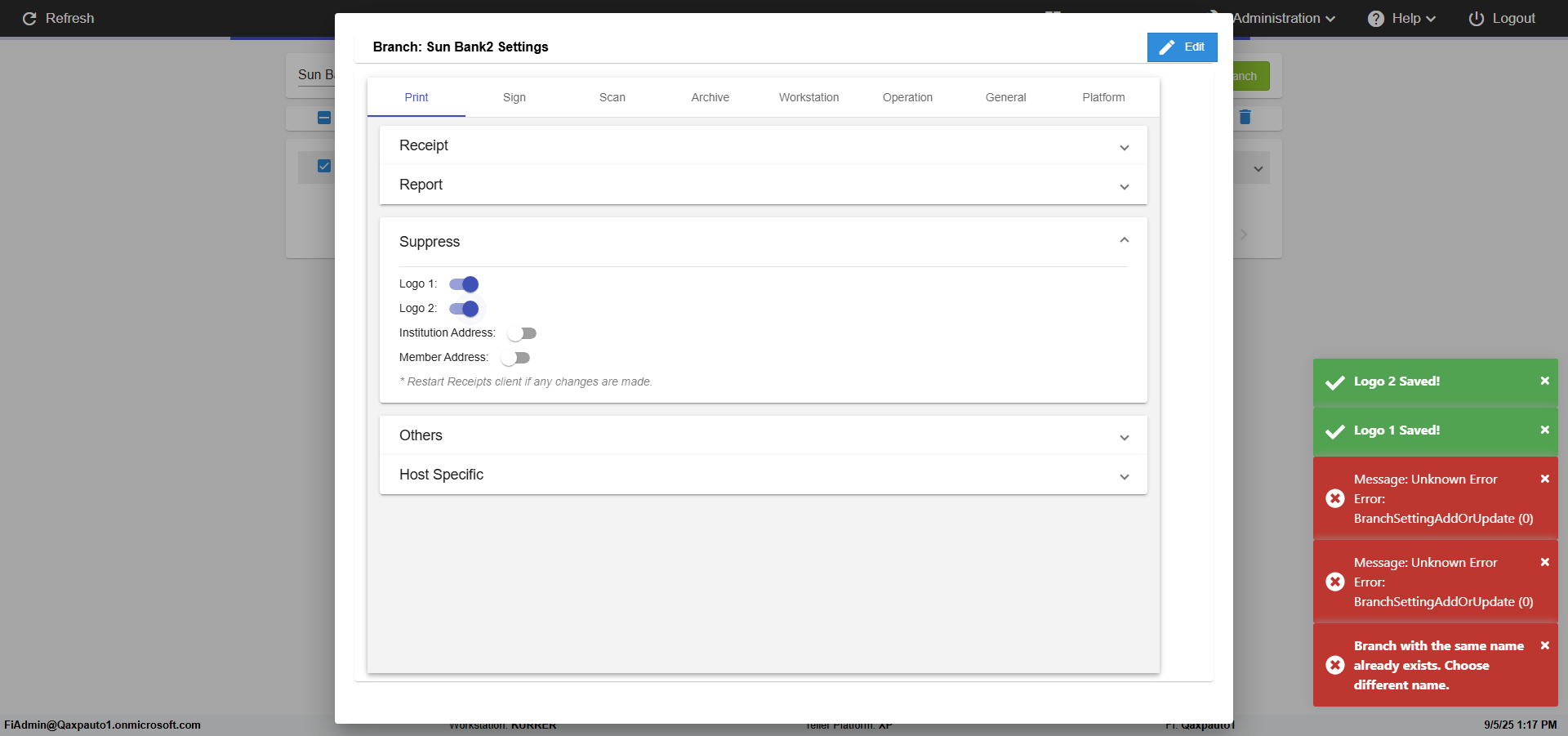Close the duplicate branch name error toast
This screenshot has height=736, width=1568.
tap(1544, 645)
